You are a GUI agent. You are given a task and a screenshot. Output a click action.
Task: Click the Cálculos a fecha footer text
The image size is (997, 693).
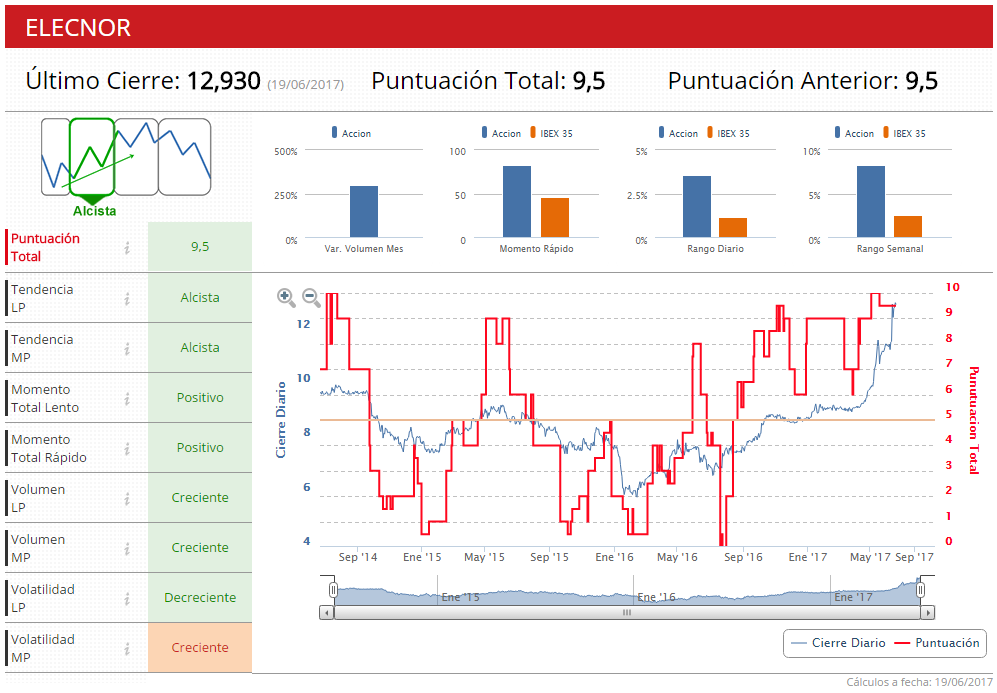point(919,682)
